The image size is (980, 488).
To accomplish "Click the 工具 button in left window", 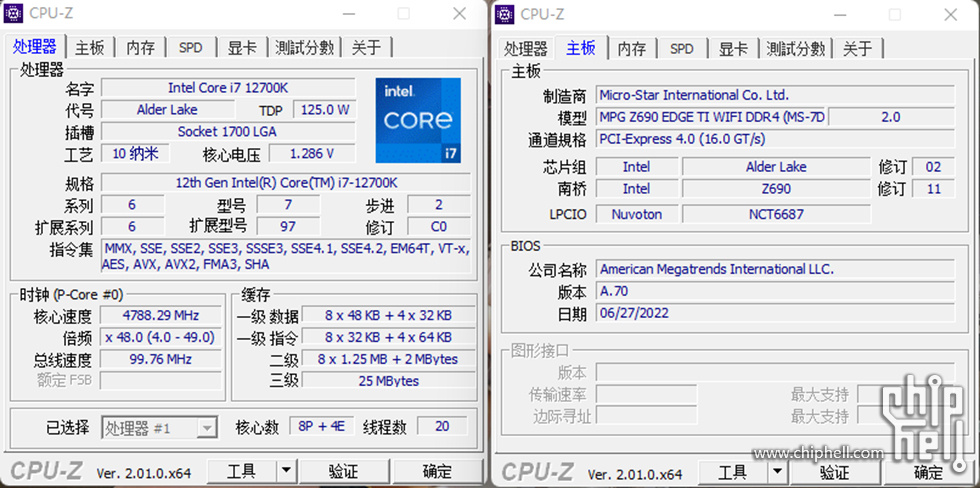I will point(242,471).
